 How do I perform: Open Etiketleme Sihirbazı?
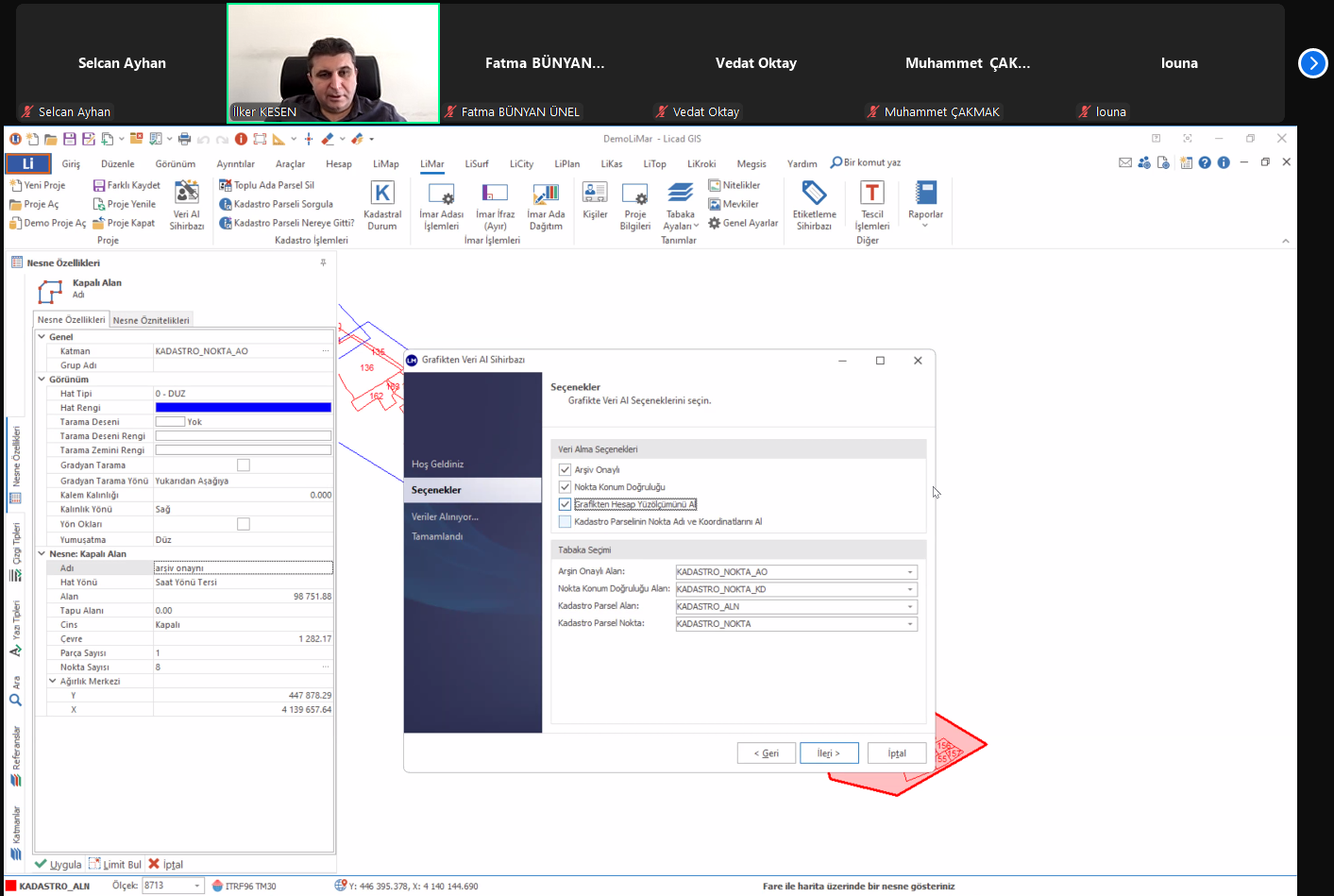(x=814, y=205)
